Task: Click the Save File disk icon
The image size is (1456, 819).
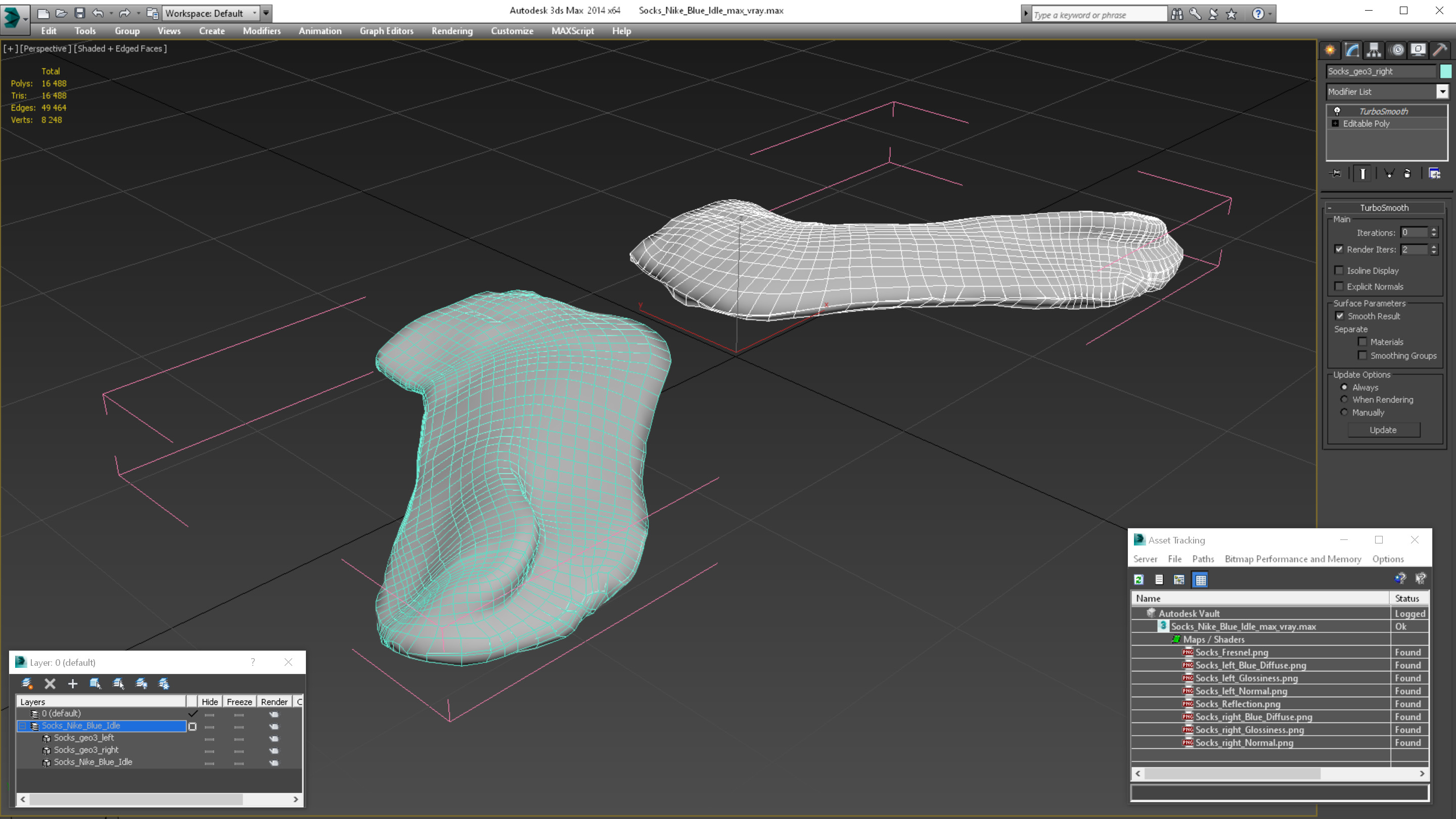Action: [80, 13]
